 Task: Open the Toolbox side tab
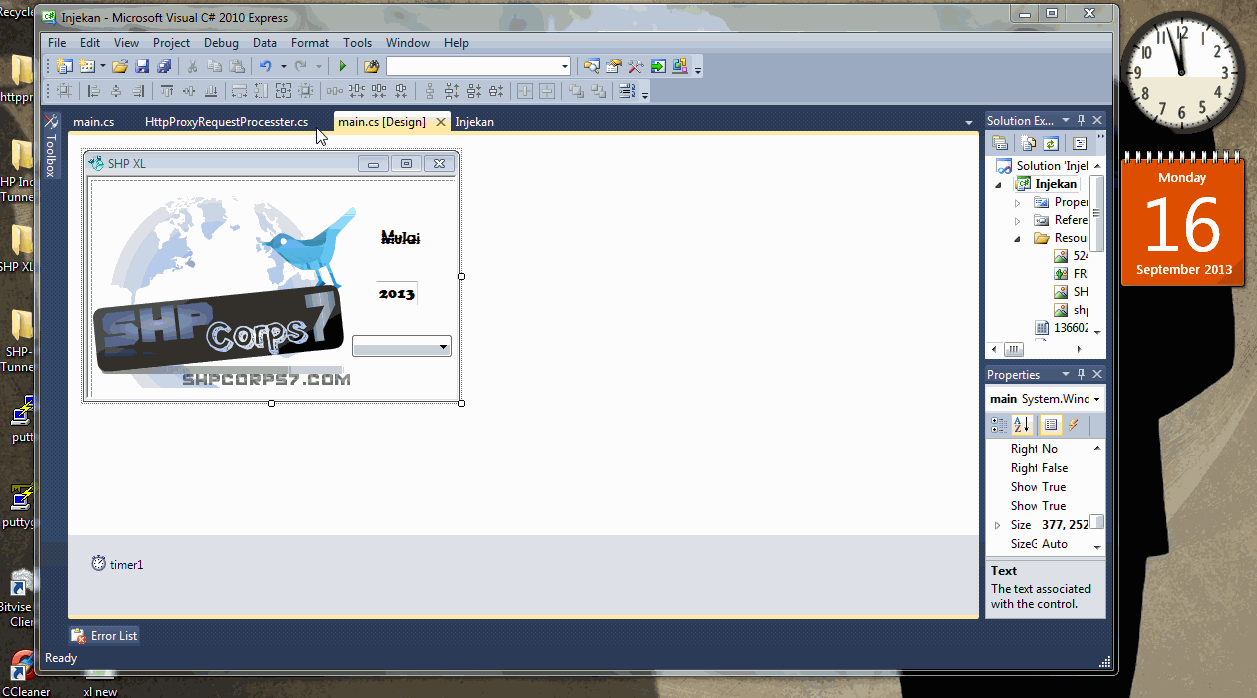coord(51,146)
